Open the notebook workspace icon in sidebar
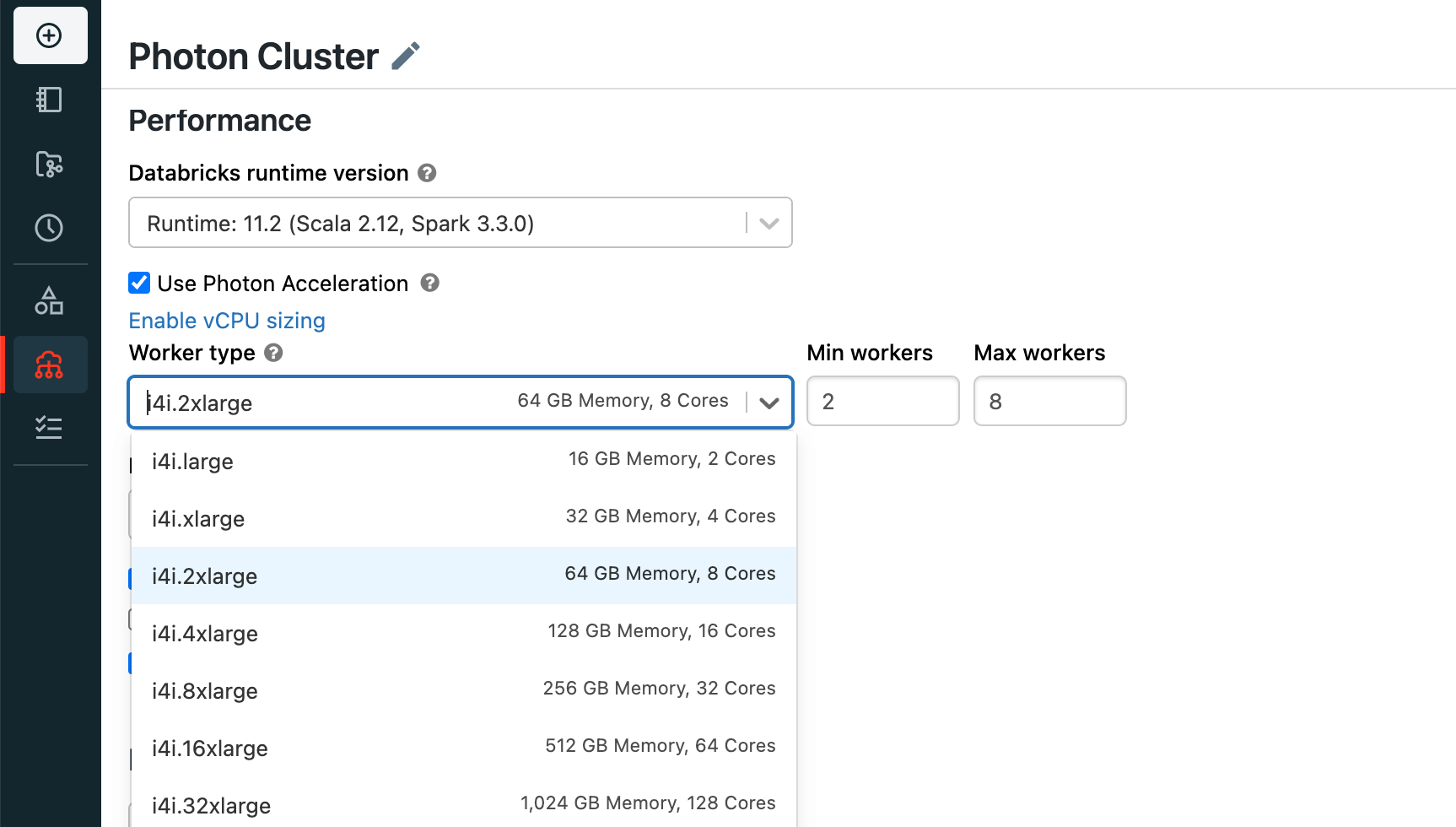Viewport: 1456px width, 827px height. pos(49,100)
